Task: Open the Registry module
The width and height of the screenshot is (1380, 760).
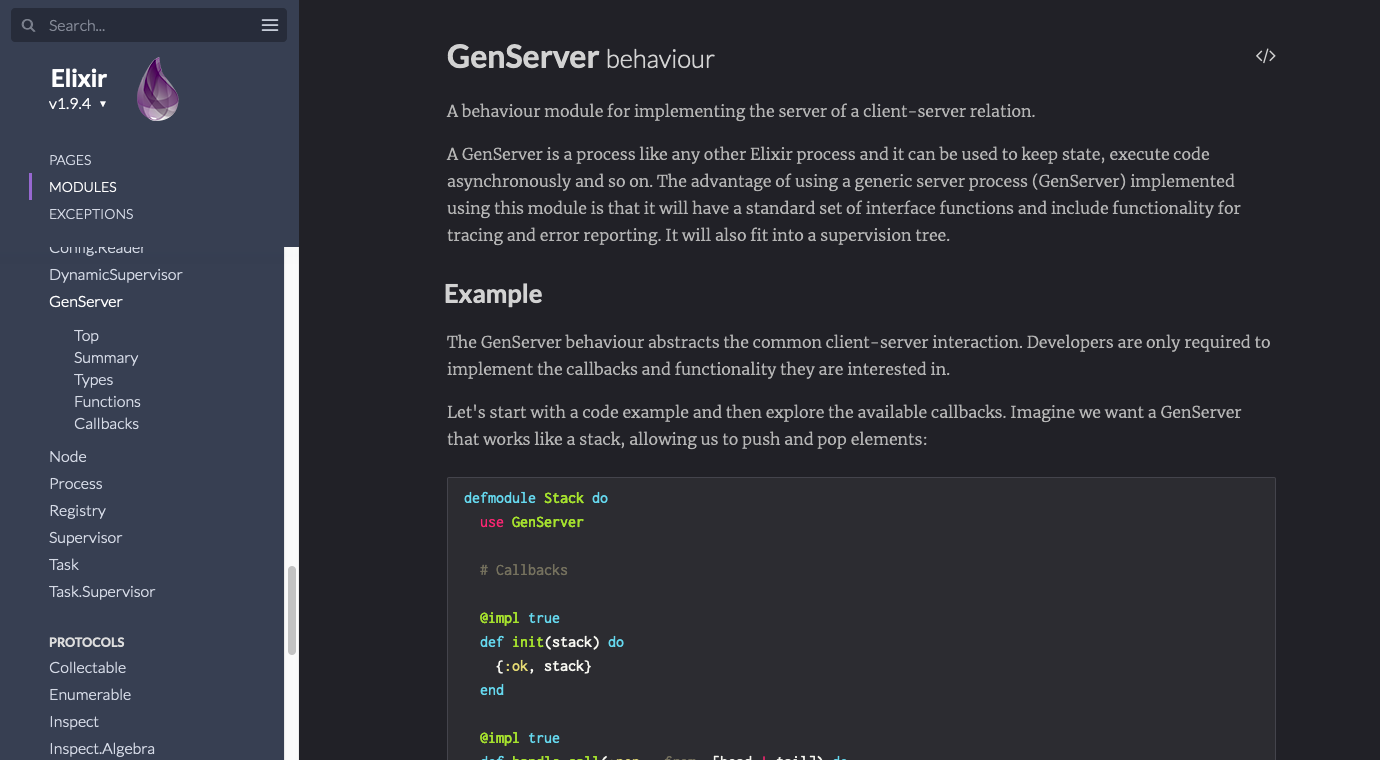Action: (x=77, y=510)
